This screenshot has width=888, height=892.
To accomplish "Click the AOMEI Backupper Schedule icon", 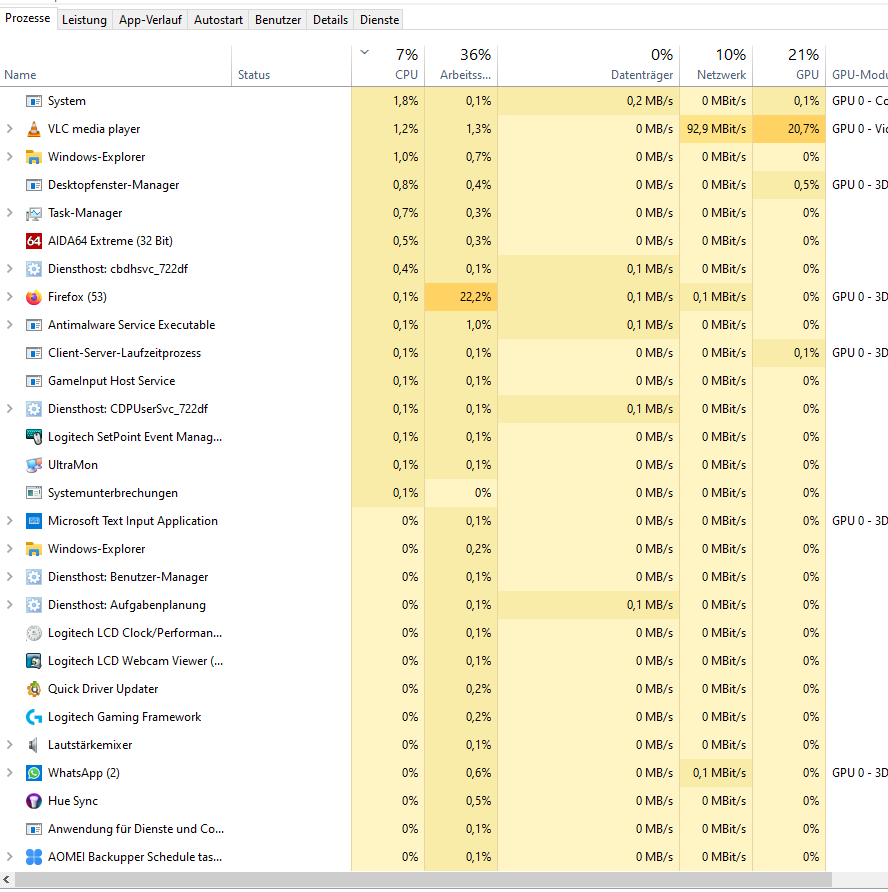I will point(34,857).
